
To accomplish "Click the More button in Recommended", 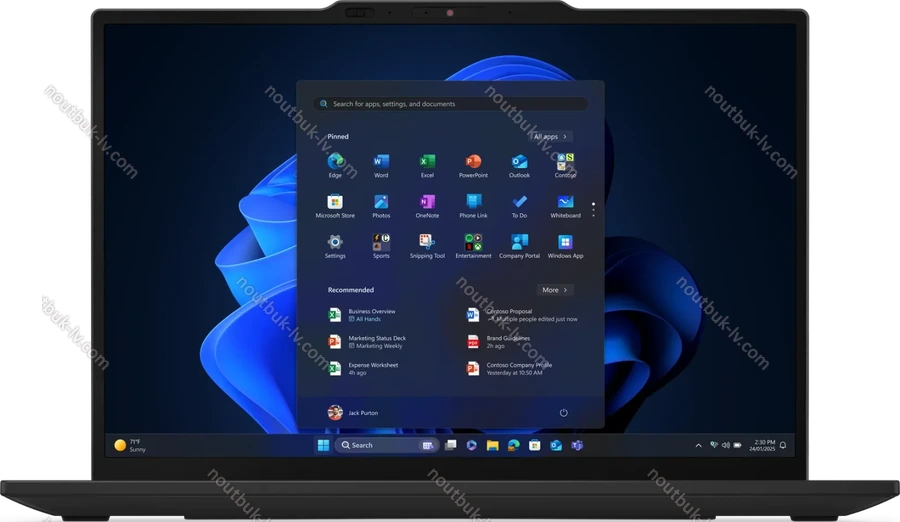I will 554,290.
